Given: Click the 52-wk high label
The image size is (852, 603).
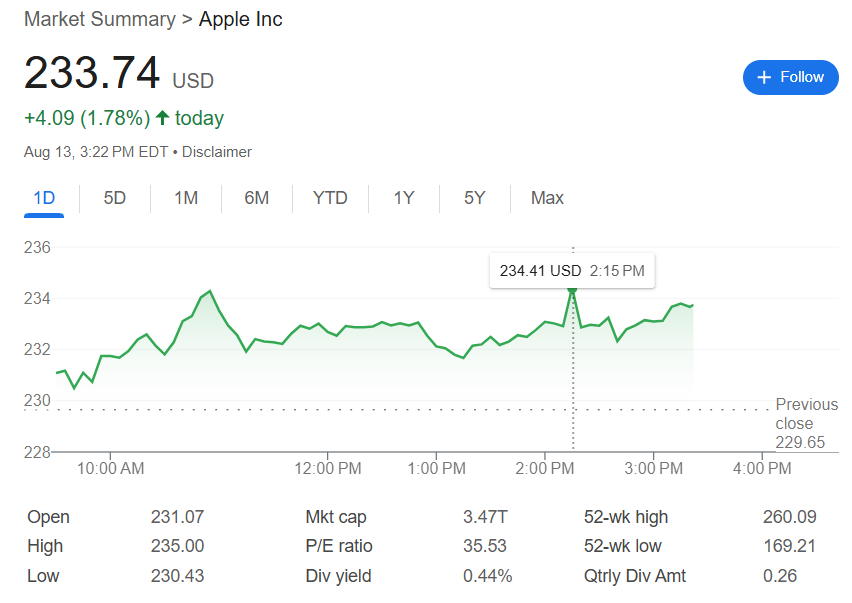Looking at the screenshot, I should click(626, 517).
